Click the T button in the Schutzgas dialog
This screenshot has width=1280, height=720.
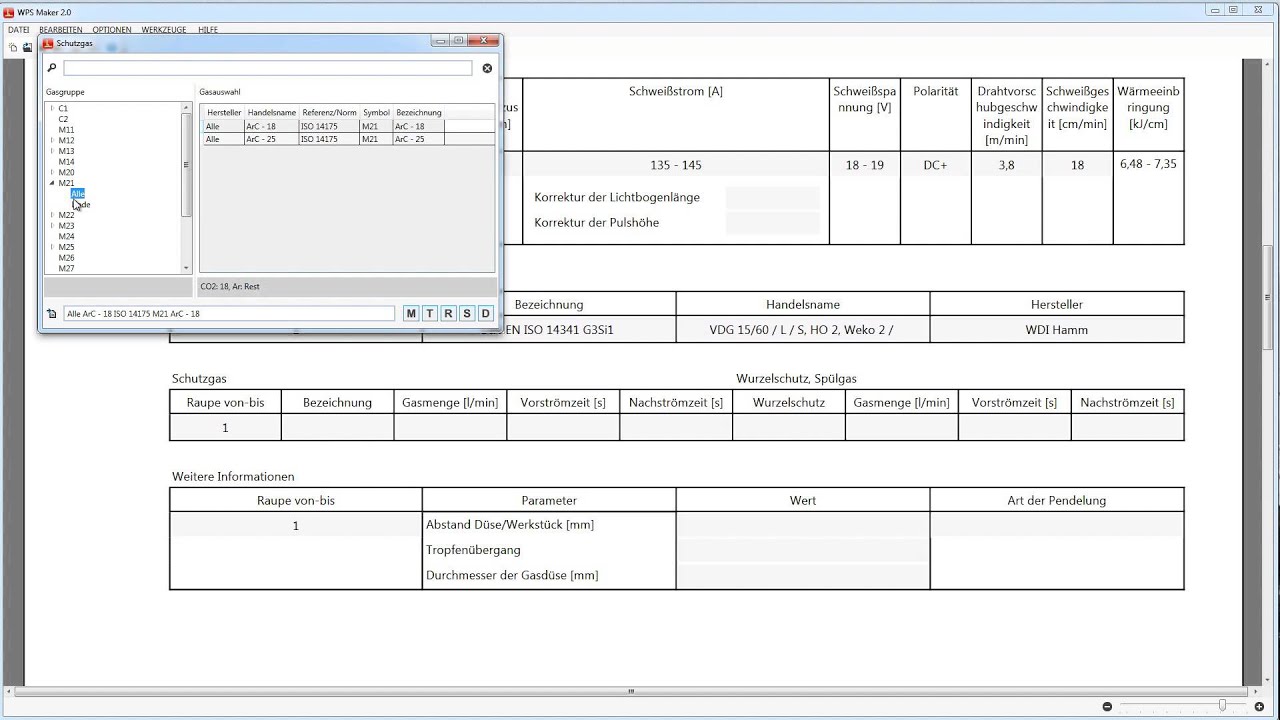tap(430, 314)
